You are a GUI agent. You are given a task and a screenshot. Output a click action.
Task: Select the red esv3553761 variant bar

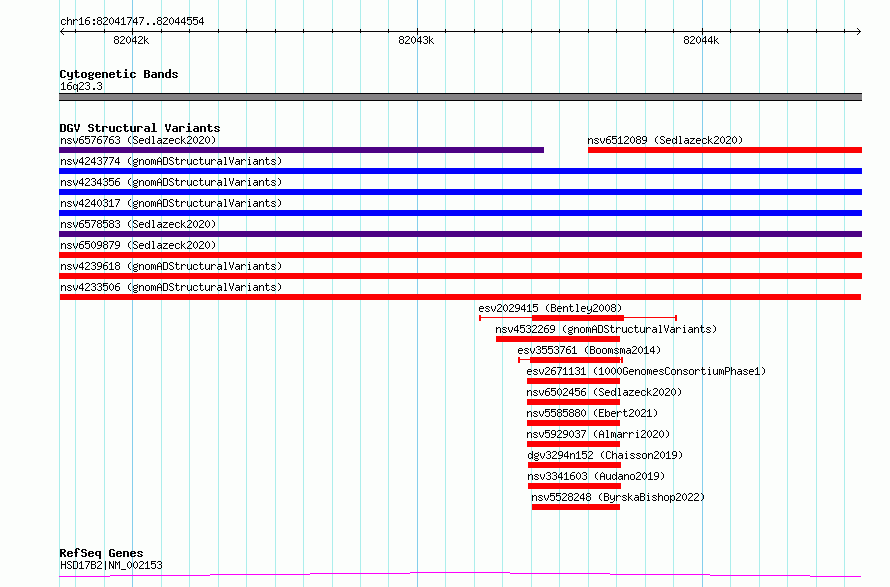coord(570,360)
